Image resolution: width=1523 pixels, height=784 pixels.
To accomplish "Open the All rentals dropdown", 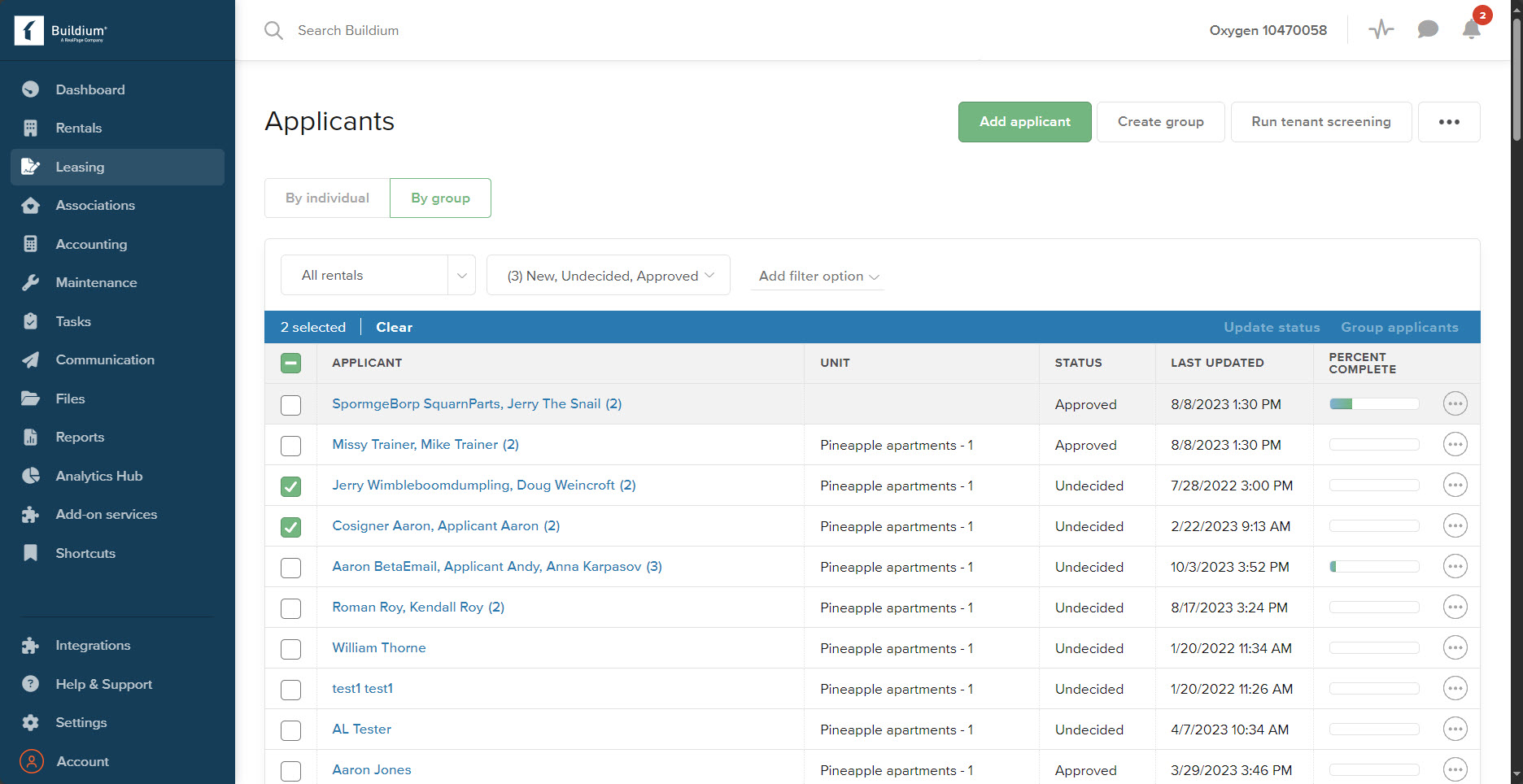I will coord(377,275).
